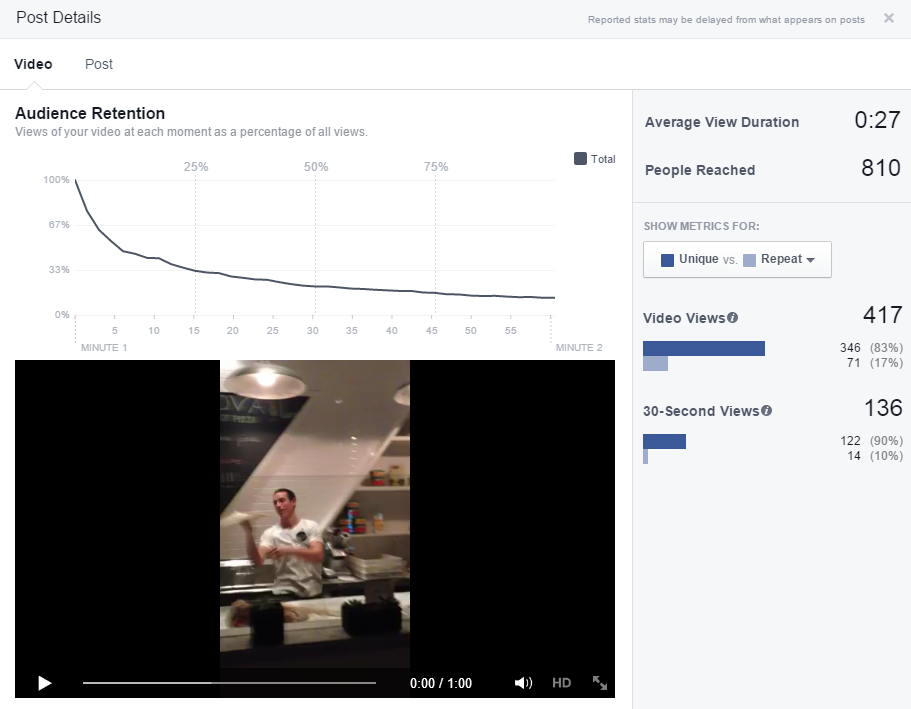Screen dimensions: 911x709
Task: Click the unique Video Views bar
Action: click(x=703, y=348)
